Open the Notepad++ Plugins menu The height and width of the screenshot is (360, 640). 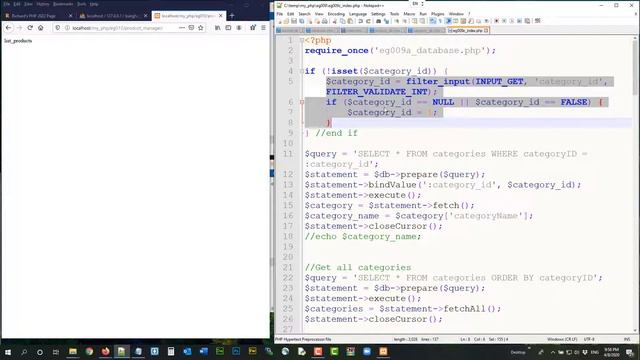point(438,14)
